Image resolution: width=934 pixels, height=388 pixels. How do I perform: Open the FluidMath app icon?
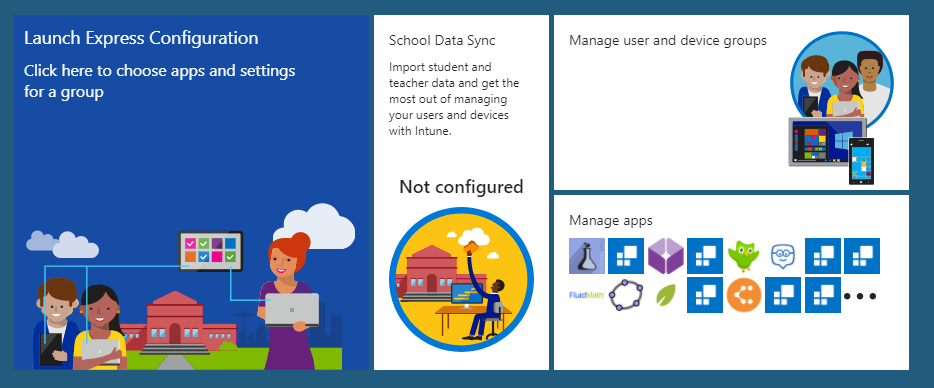pyautogui.click(x=587, y=294)
